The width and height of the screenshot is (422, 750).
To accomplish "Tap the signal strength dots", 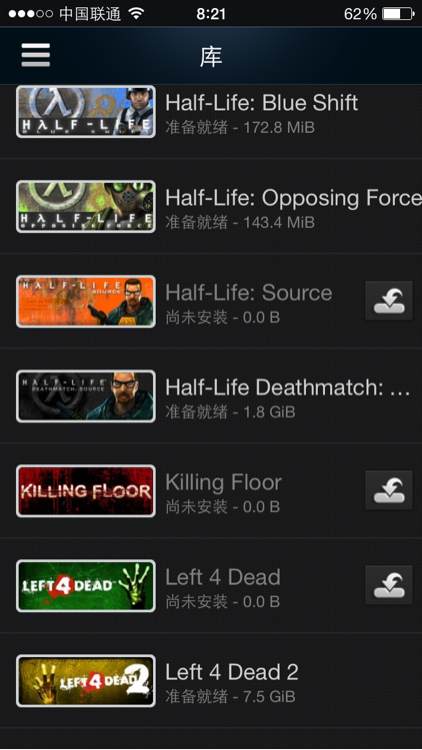I will [x=31, y=14].
